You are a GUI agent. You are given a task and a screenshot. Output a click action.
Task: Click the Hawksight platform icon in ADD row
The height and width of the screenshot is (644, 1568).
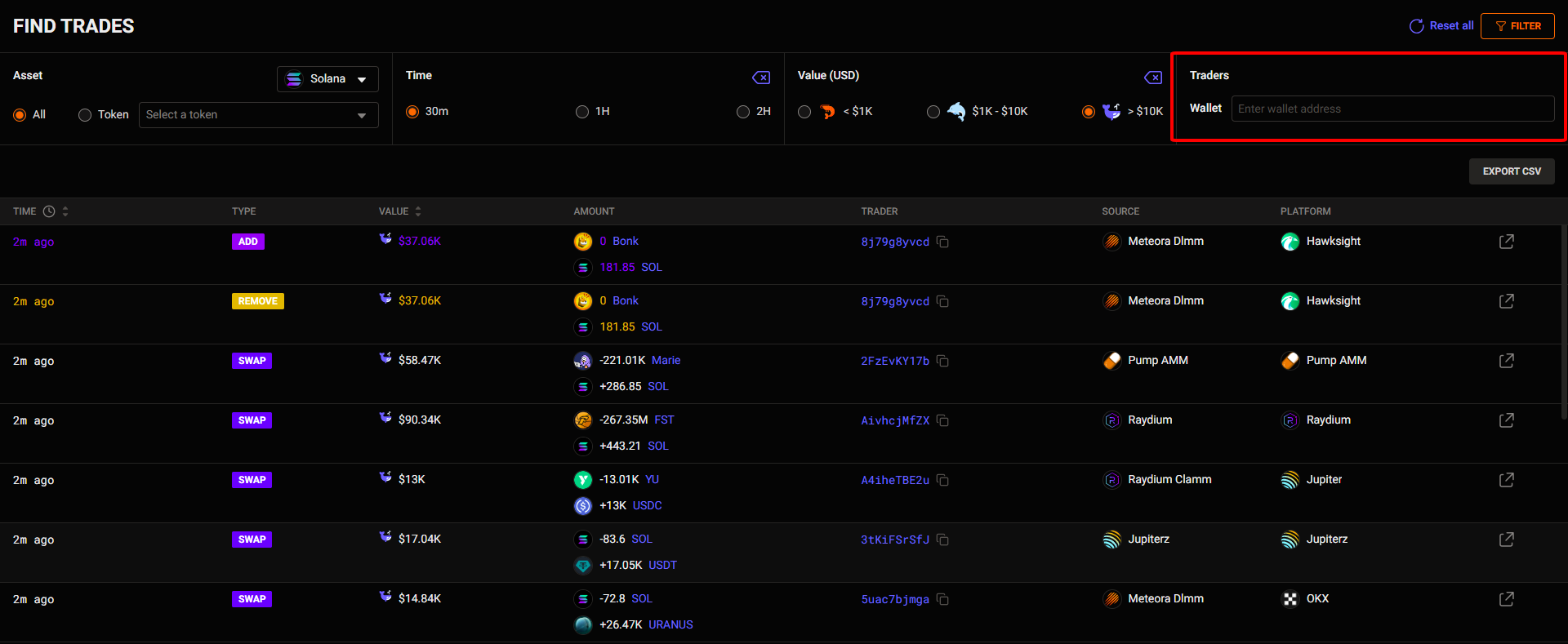click(x=1290, y=242)
